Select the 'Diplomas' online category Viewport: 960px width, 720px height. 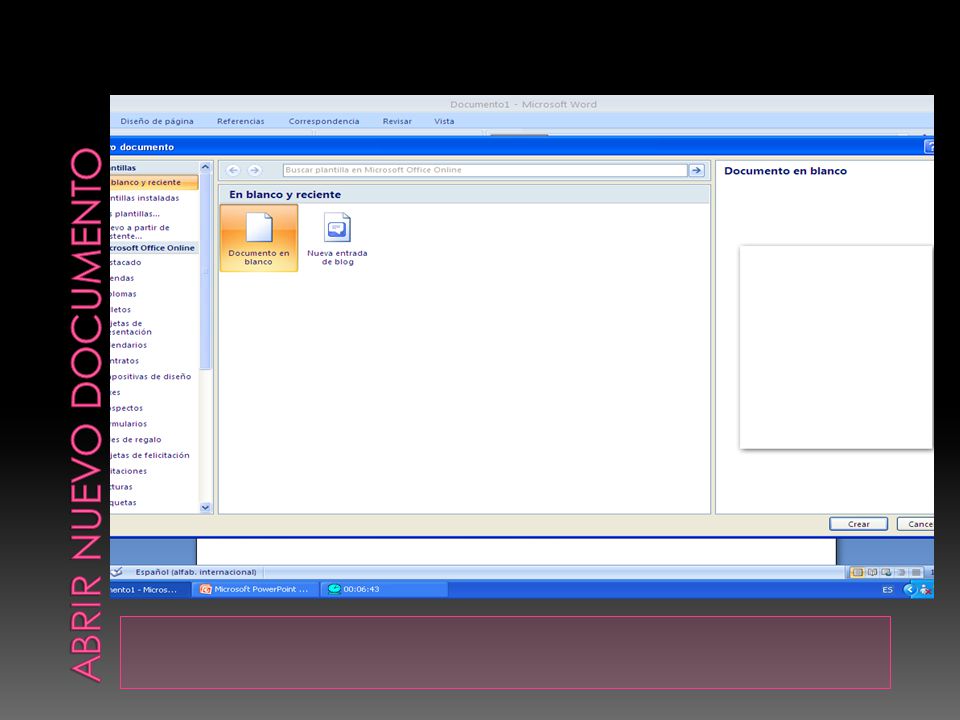(x=123, y=294)
